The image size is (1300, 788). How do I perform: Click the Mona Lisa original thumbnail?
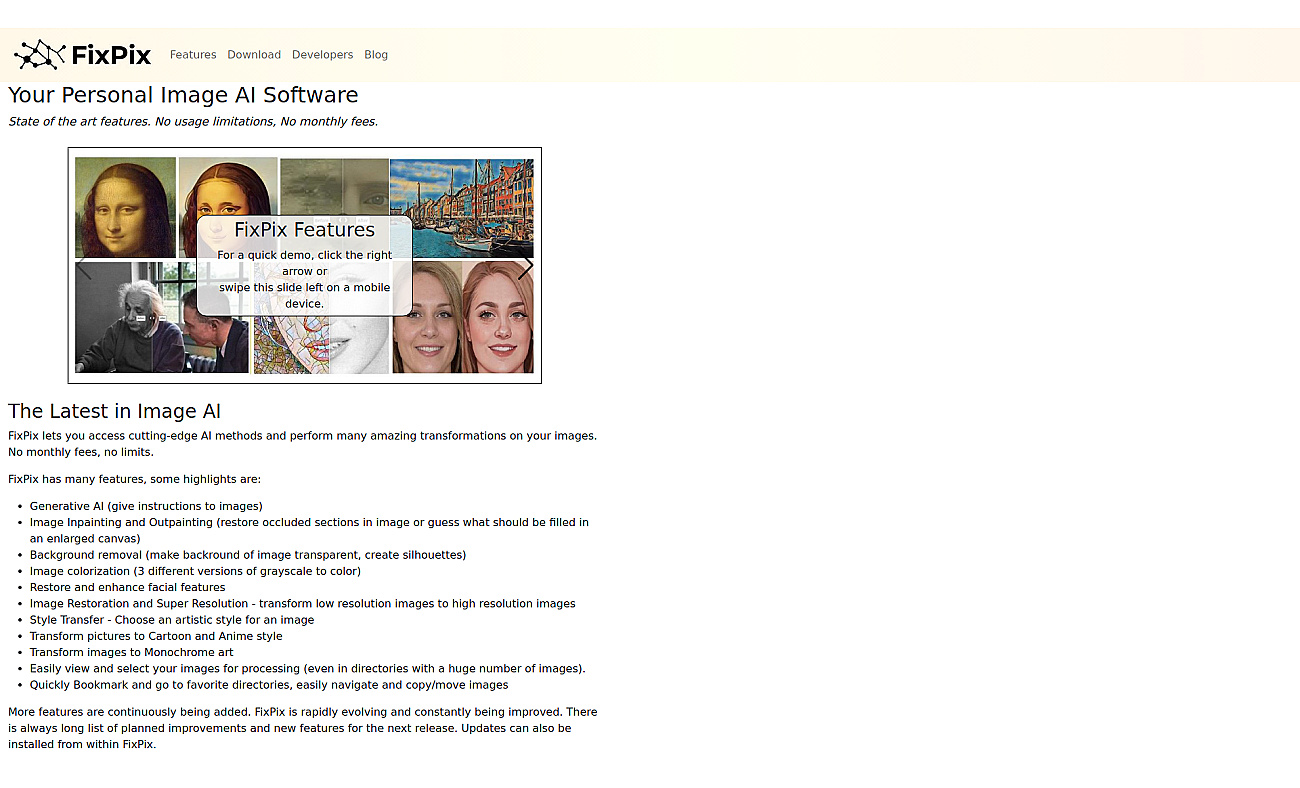tap(125, 207)
